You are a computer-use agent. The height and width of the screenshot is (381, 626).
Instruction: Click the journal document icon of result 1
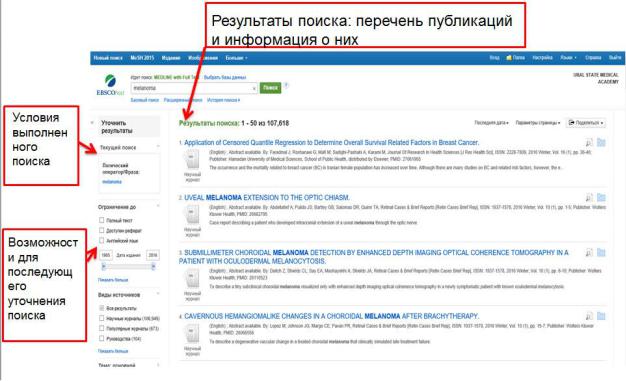click(x=192, y=160)
